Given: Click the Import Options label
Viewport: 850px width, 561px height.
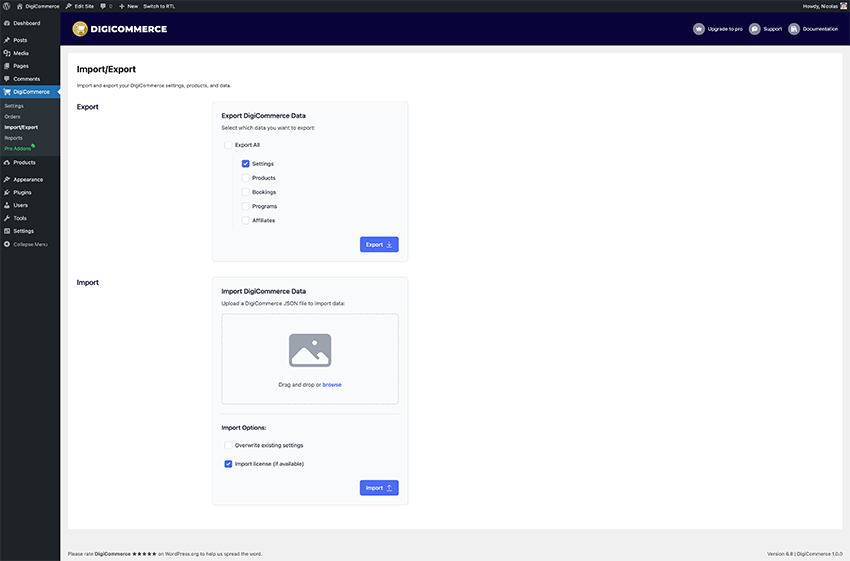Looking at the screenshot, I should point(244,428).
